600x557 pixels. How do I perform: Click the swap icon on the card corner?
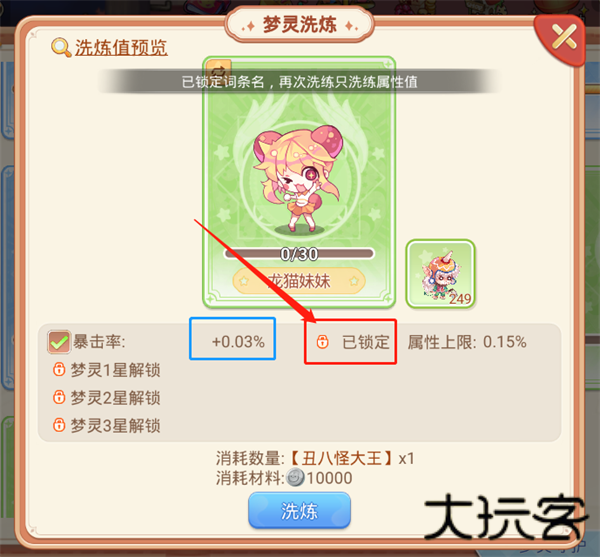point(218,68)
